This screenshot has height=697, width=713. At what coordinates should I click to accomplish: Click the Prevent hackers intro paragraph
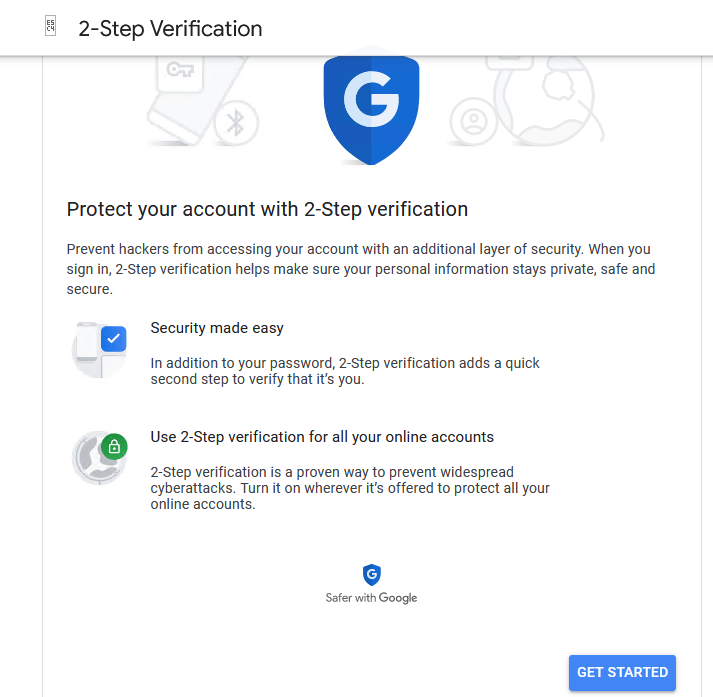pyautogui.click(x=360, y=269)
